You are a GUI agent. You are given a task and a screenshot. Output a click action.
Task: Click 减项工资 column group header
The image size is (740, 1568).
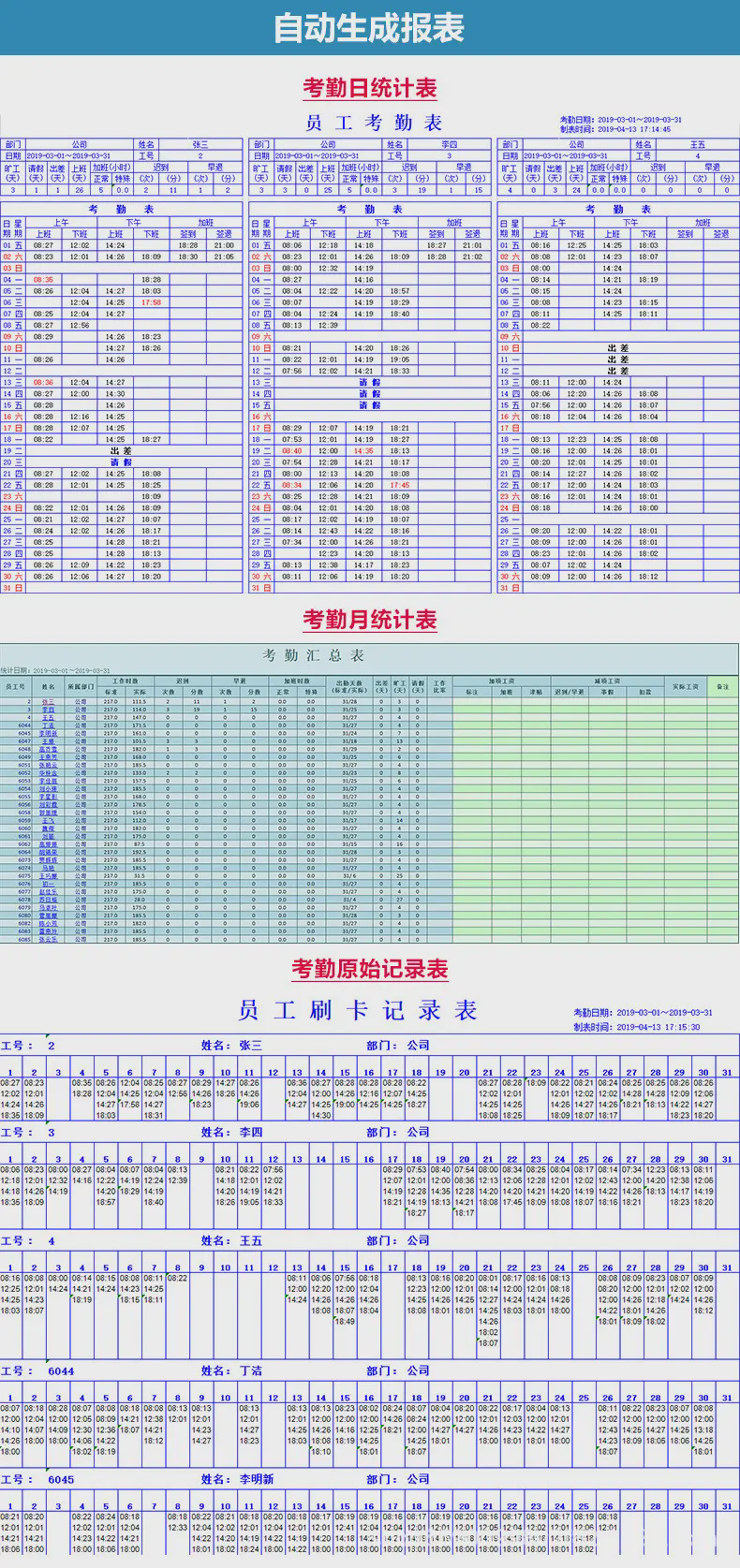pos(607,681)
